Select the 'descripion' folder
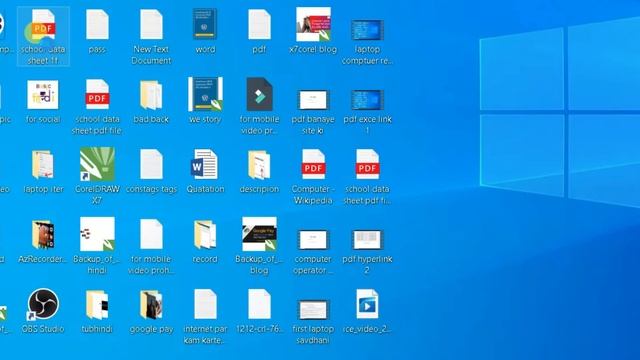This screenshot has width=640, height=360. 259,165
